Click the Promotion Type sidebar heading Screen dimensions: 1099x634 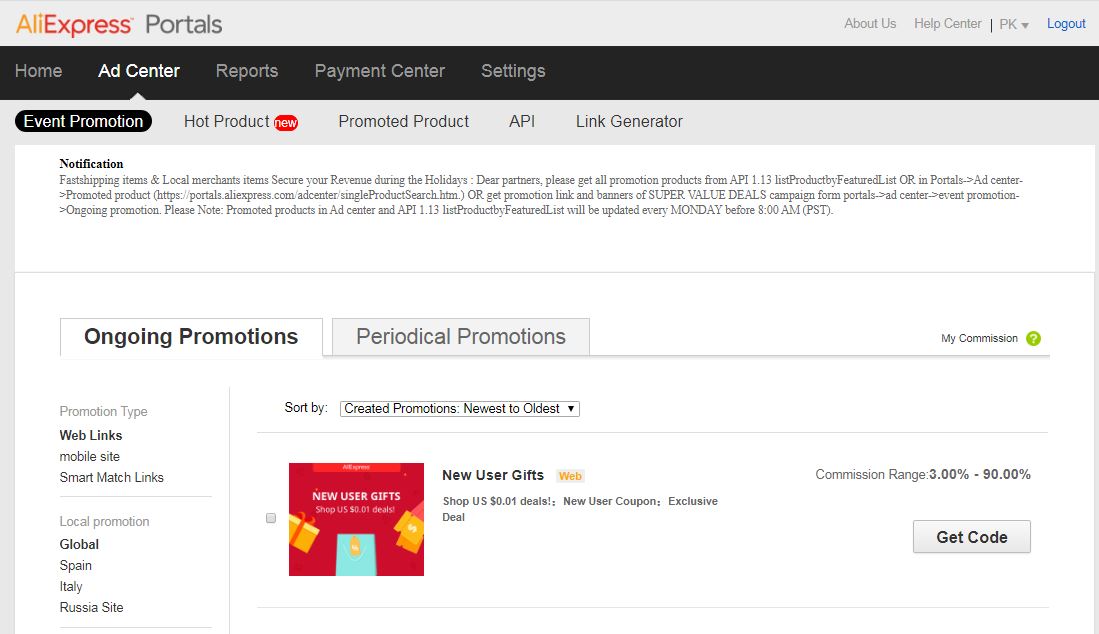[104, 411]
